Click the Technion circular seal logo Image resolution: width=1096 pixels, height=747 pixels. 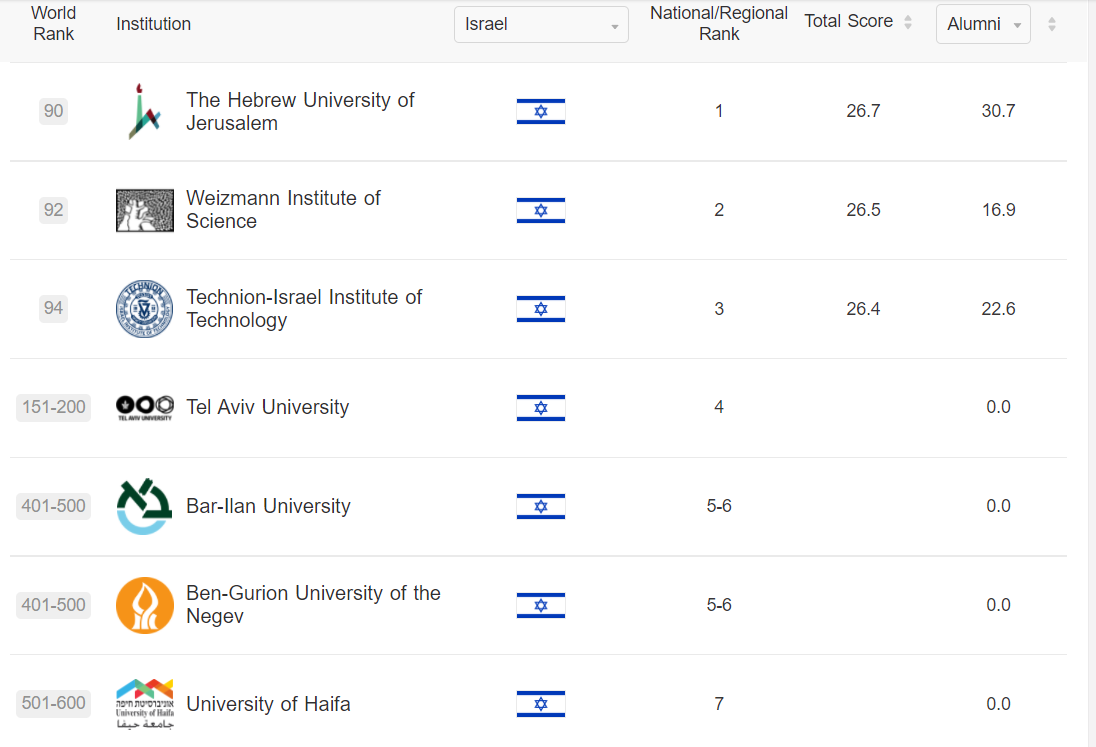(x=145, y=309)
